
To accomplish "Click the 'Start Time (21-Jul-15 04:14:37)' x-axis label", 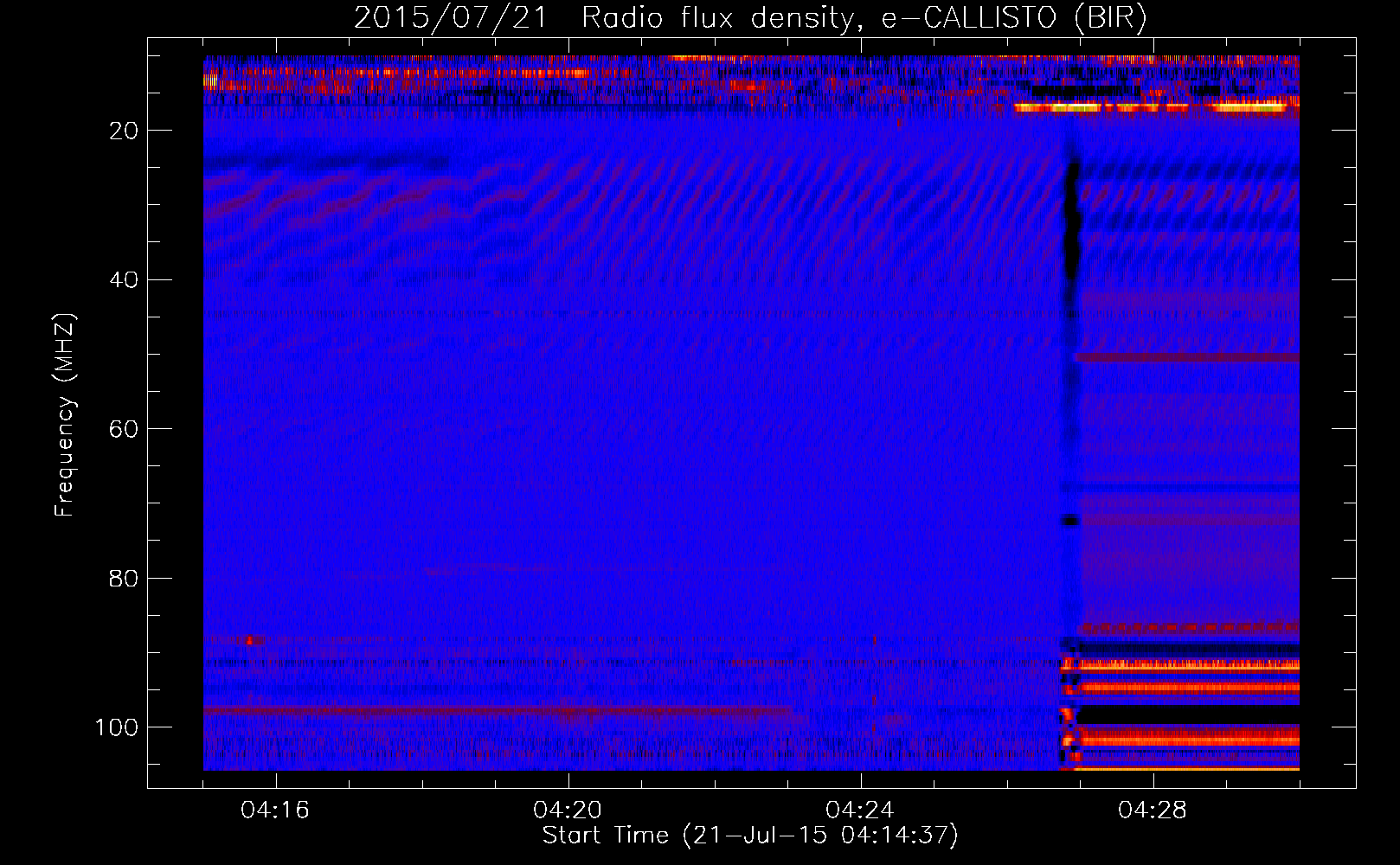I will (750, 836).
